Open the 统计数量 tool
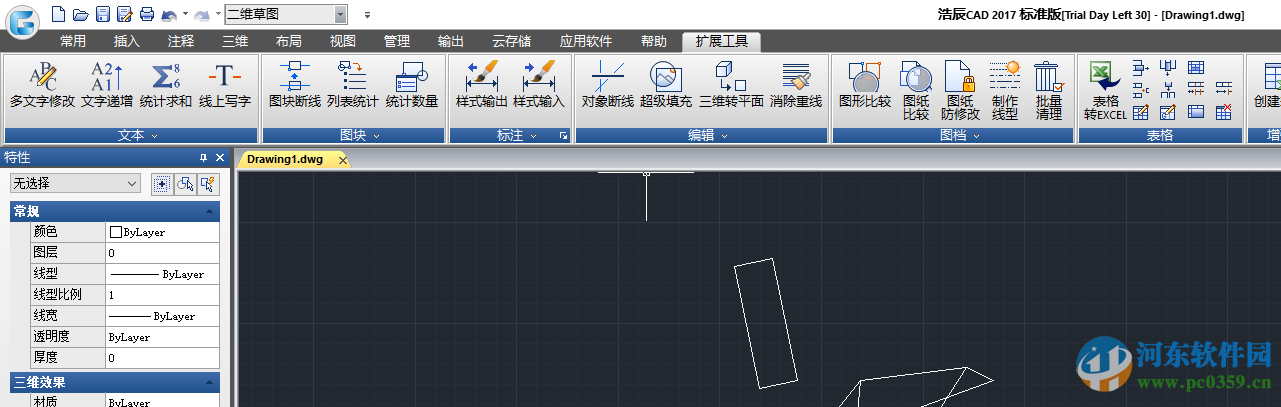 pos(412,85)
